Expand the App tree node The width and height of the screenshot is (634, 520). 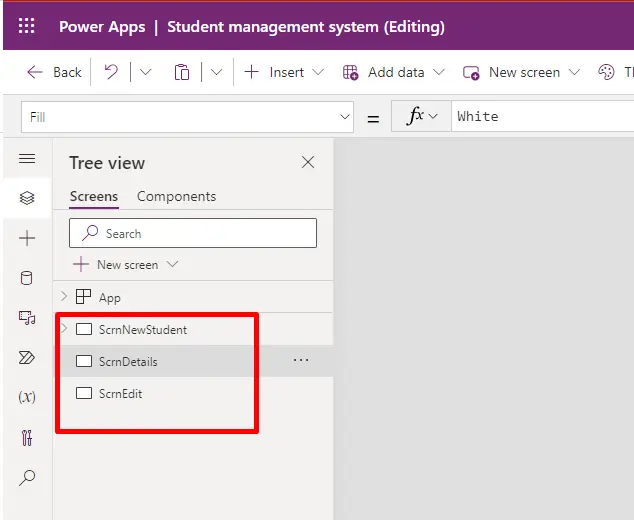64,297
